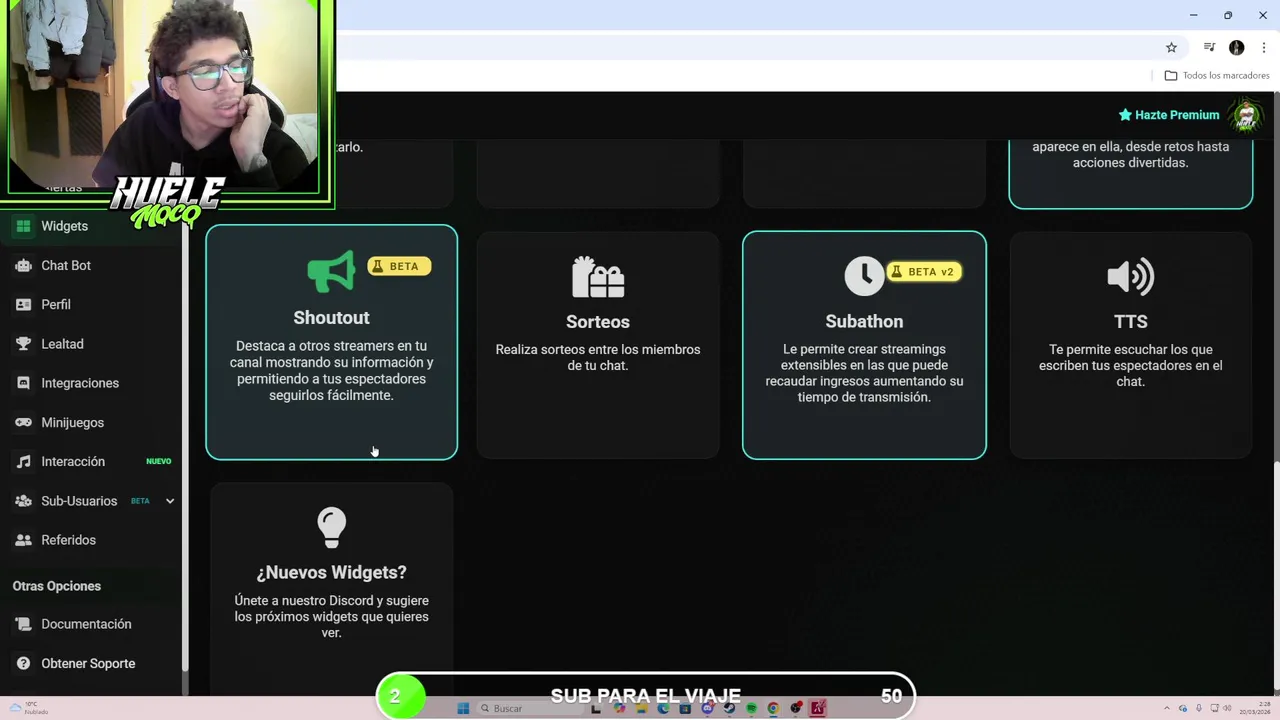Open Minijuegos section
This screenshot has height=720, width=1280.
click(x=90, y=422)
